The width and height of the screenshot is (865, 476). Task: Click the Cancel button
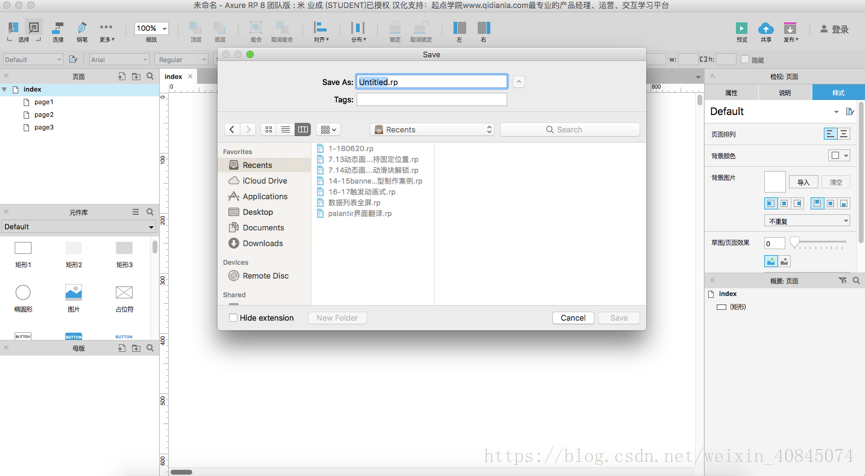[x=573, y=318]
